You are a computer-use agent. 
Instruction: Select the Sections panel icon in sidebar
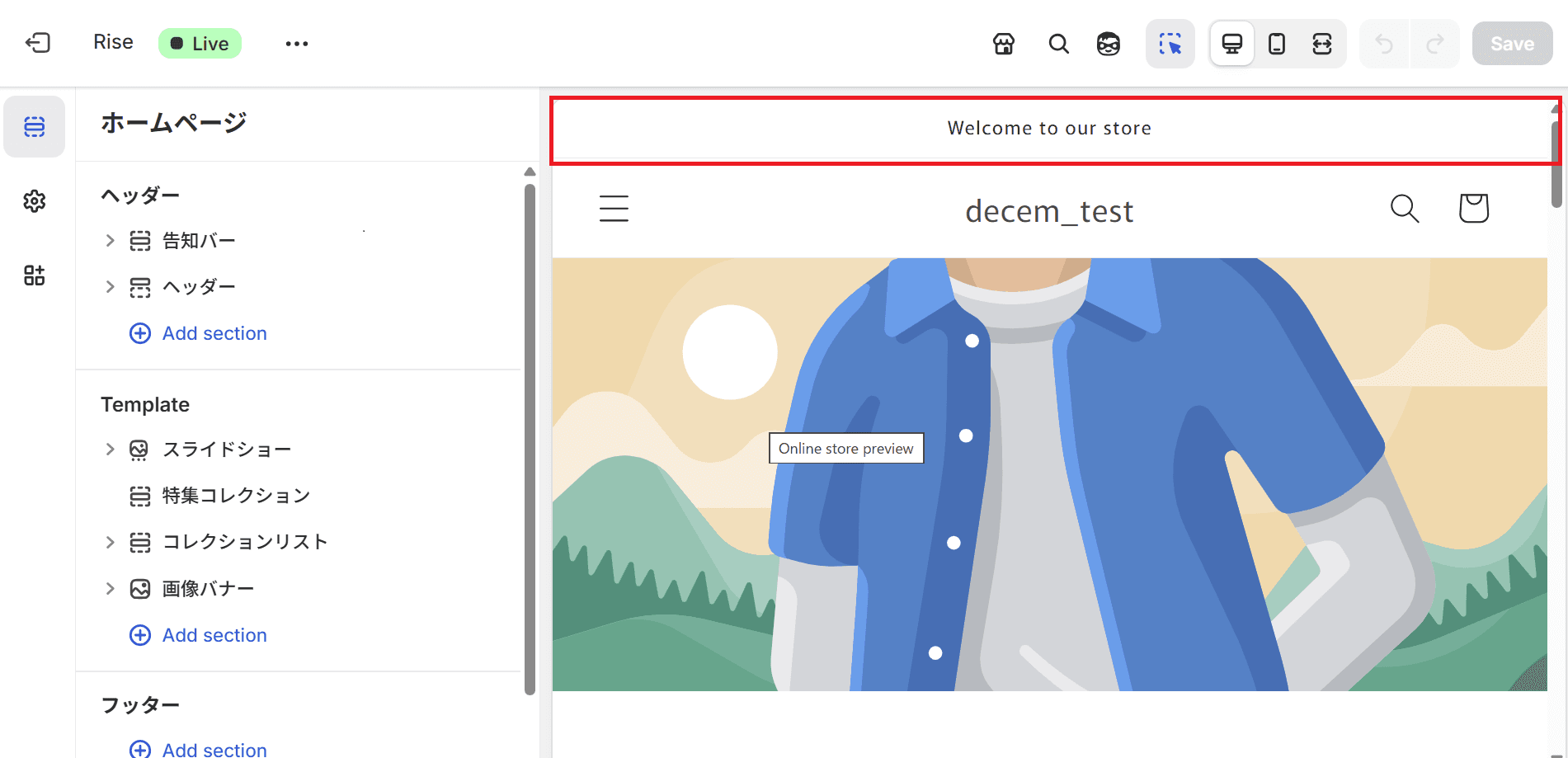click(x=35, y=126)
